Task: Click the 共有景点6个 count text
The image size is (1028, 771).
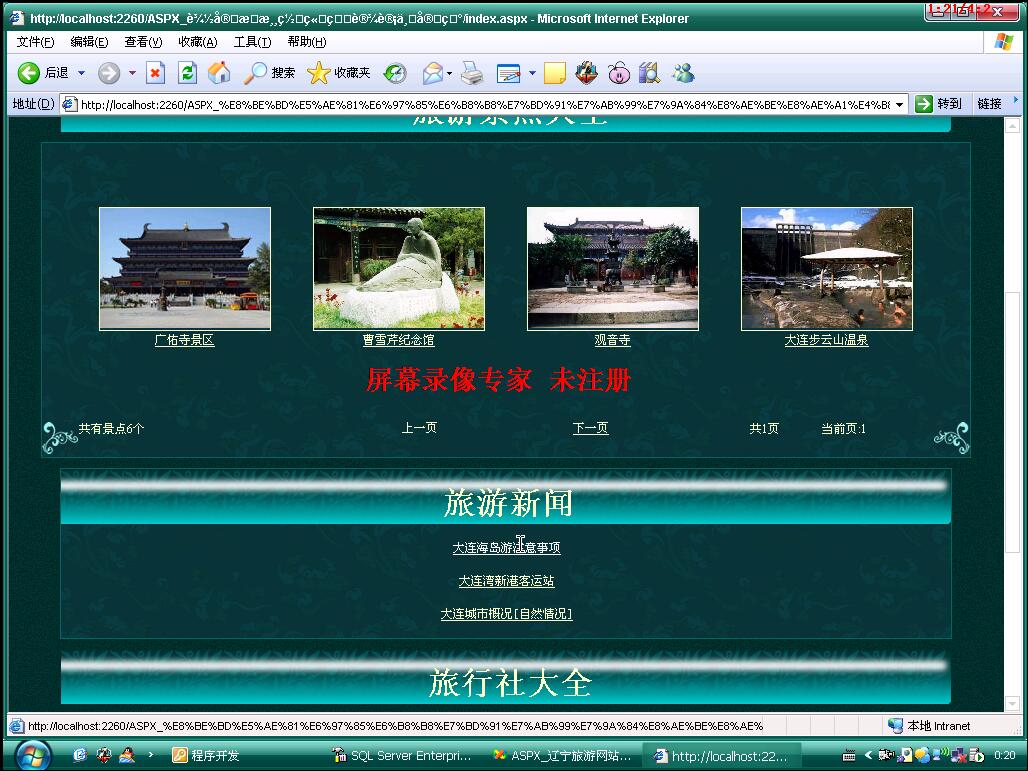Action: [x=111, y=429]
